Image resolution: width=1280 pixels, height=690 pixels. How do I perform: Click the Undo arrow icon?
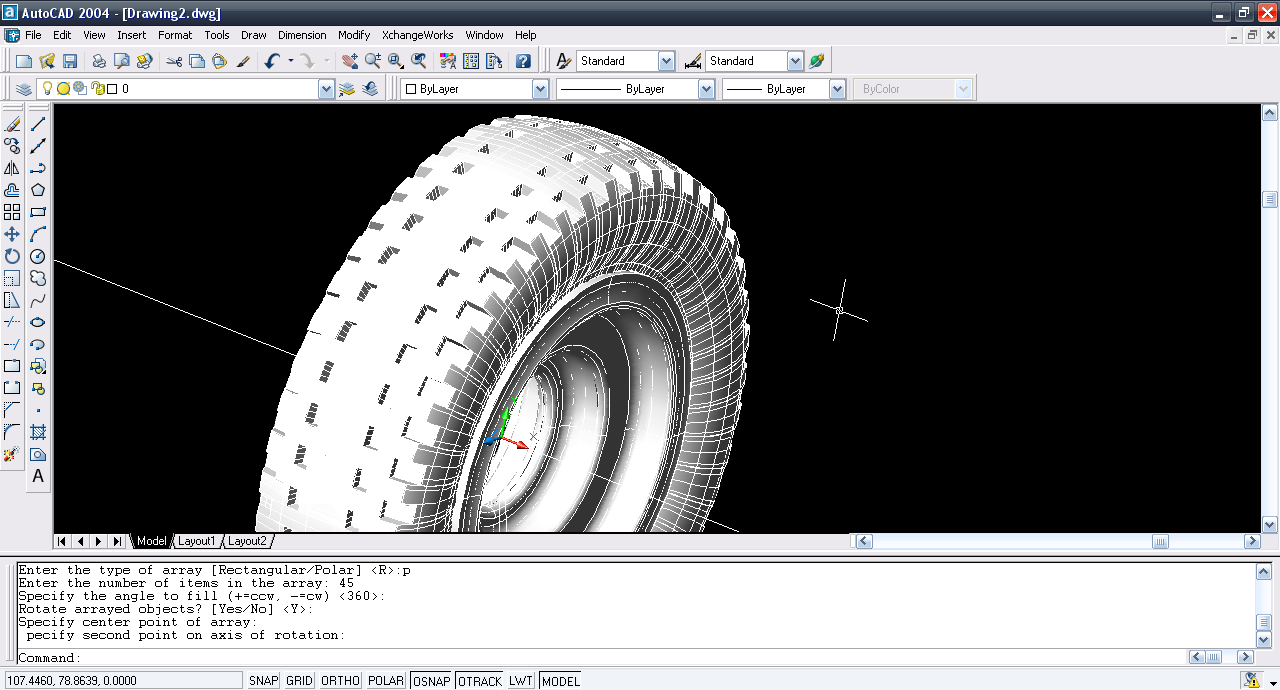pyautogui.click(x=273, y=61)
